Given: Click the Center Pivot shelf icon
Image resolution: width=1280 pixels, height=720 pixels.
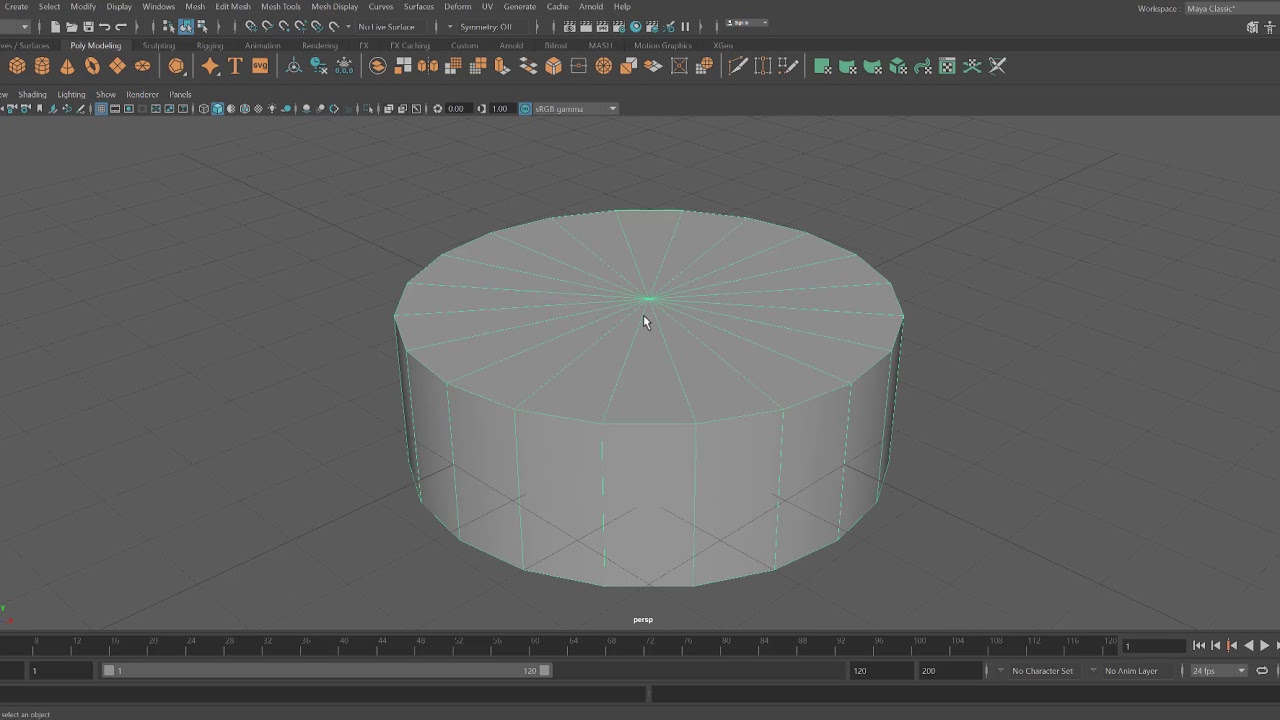Looking at the screenshot, I should point(294,66).
